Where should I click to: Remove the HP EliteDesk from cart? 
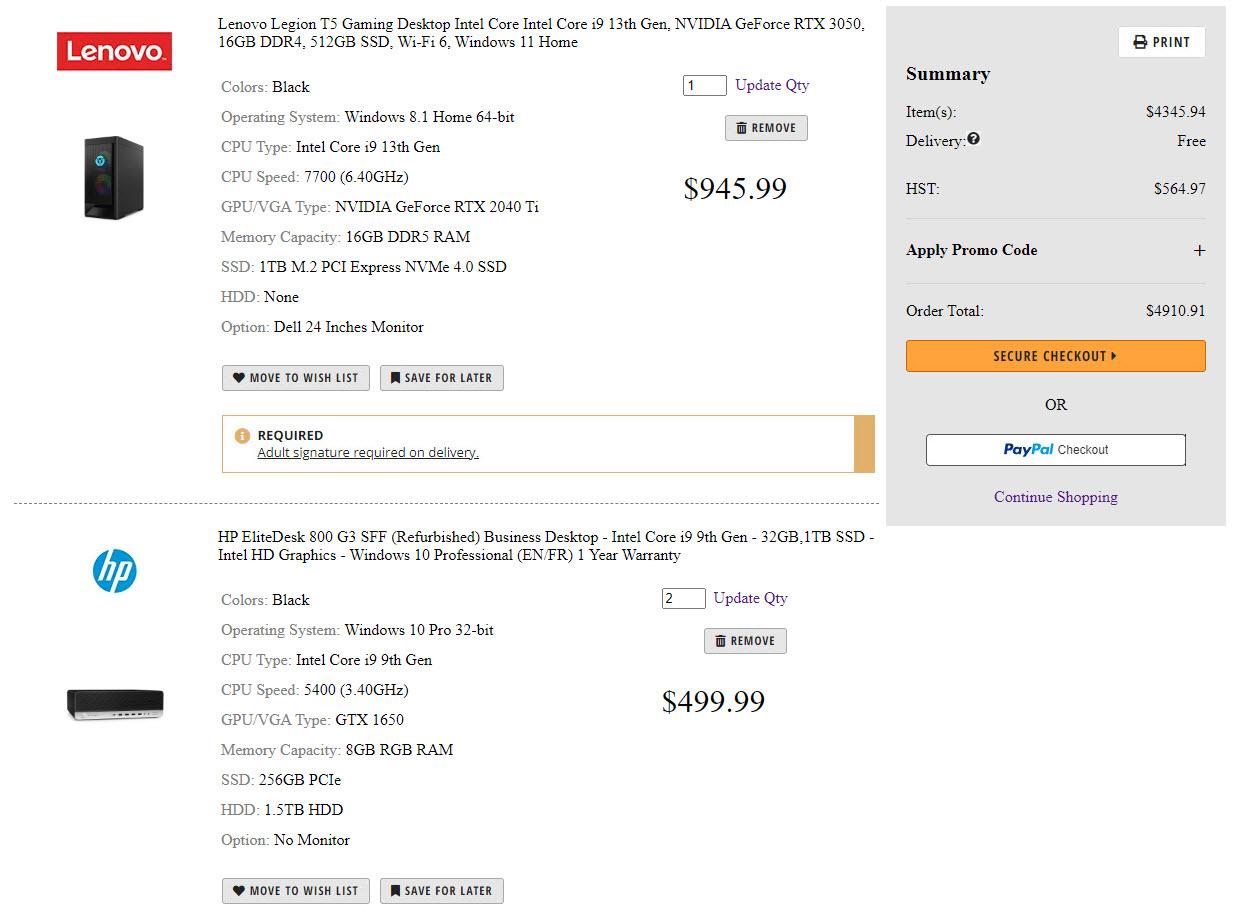point(745,641)
